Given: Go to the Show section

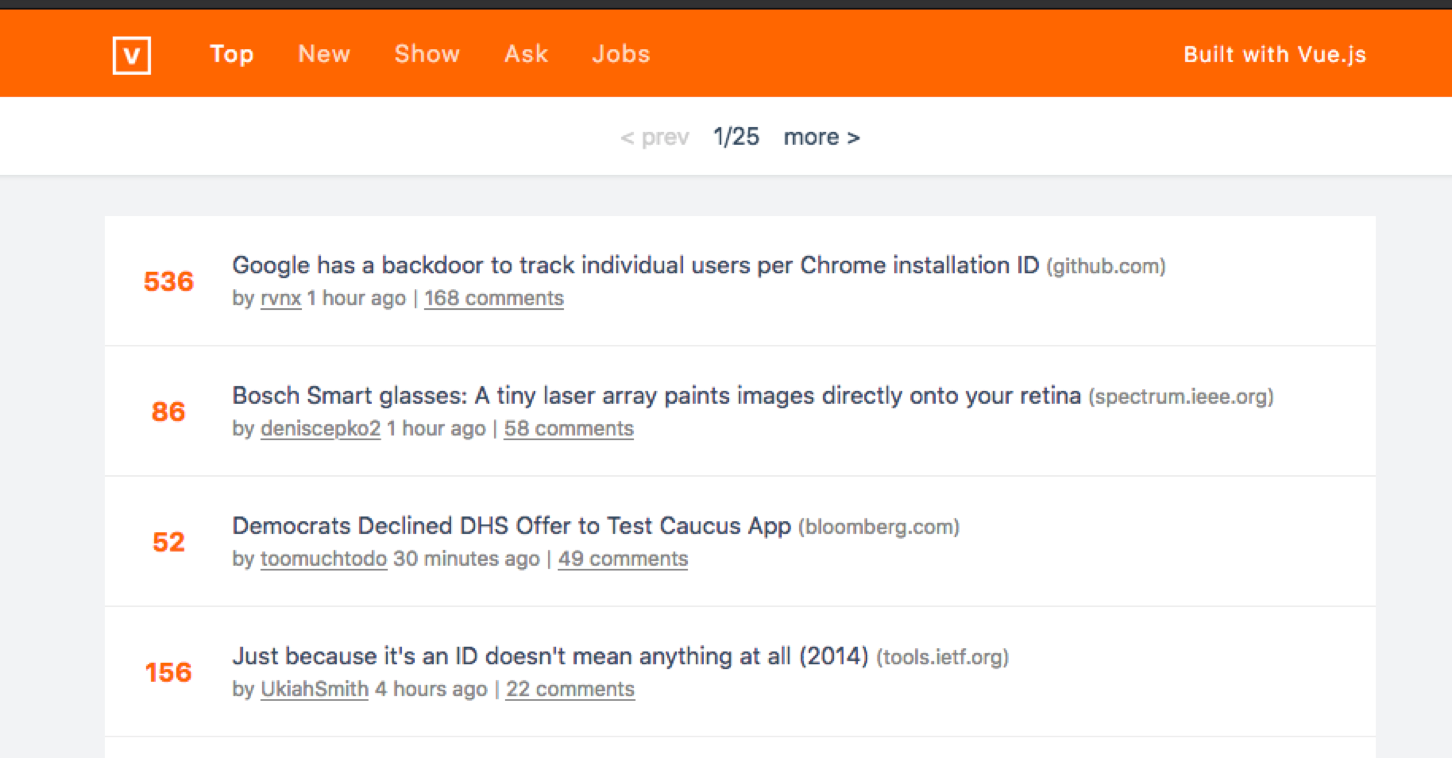Looking at the screenshot, I should click(x=427, y=54).
